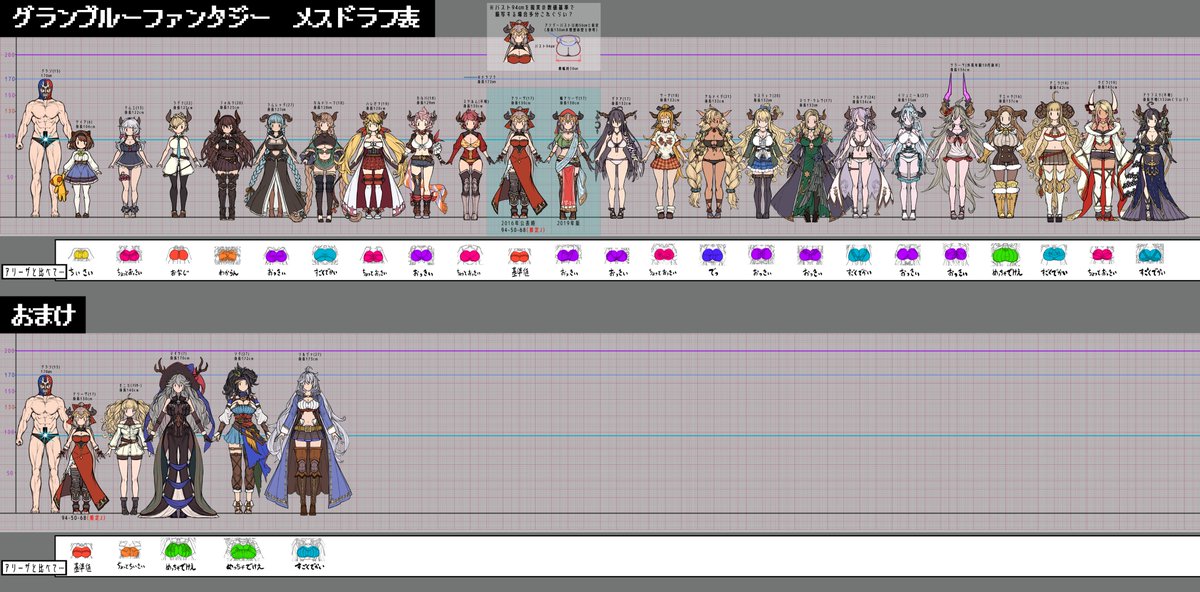Select the '94-50-68' caption in the bonus chart

click(x=82, y=520)
